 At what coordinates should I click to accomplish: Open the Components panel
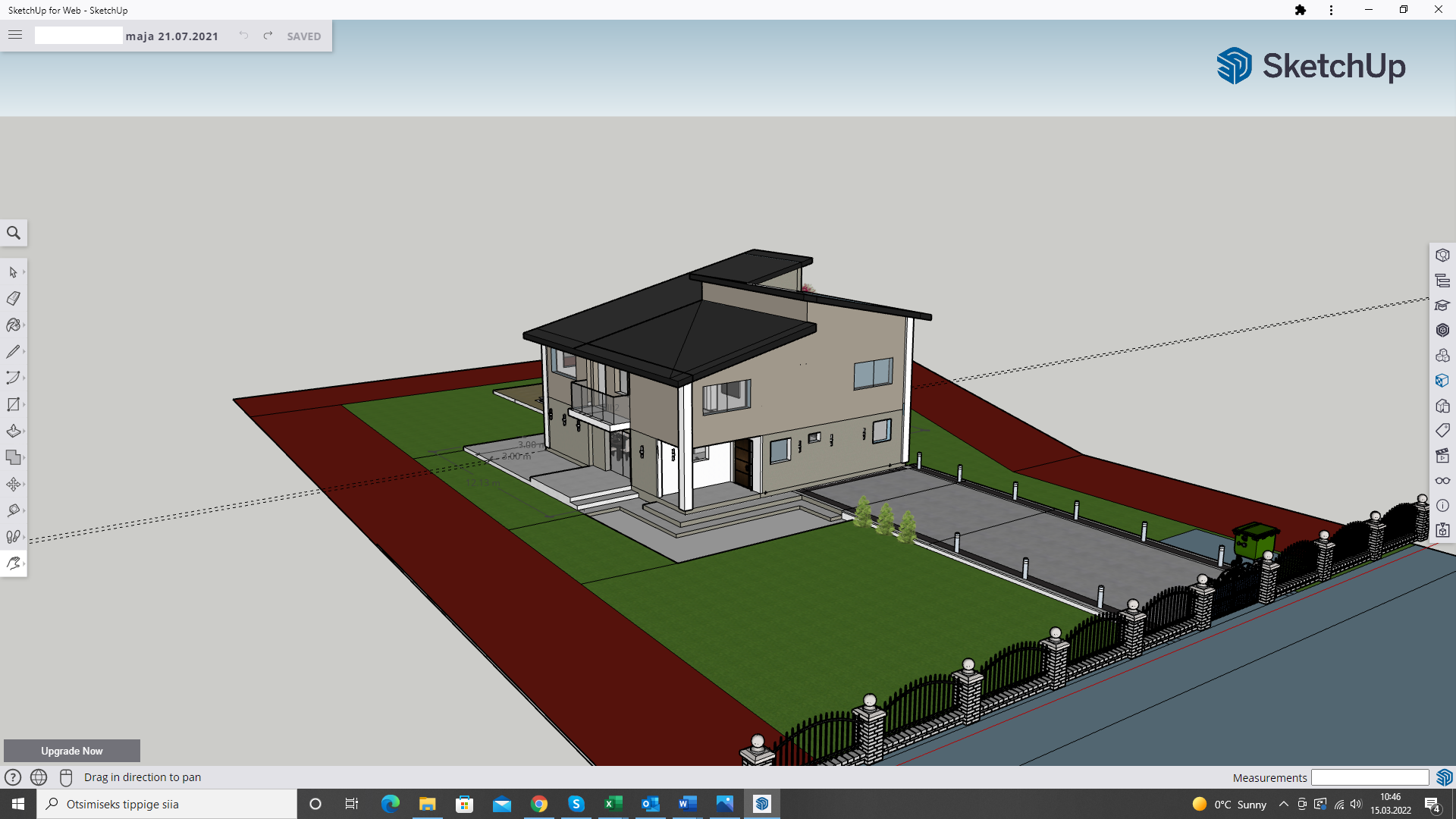(x=1442, y=356)
